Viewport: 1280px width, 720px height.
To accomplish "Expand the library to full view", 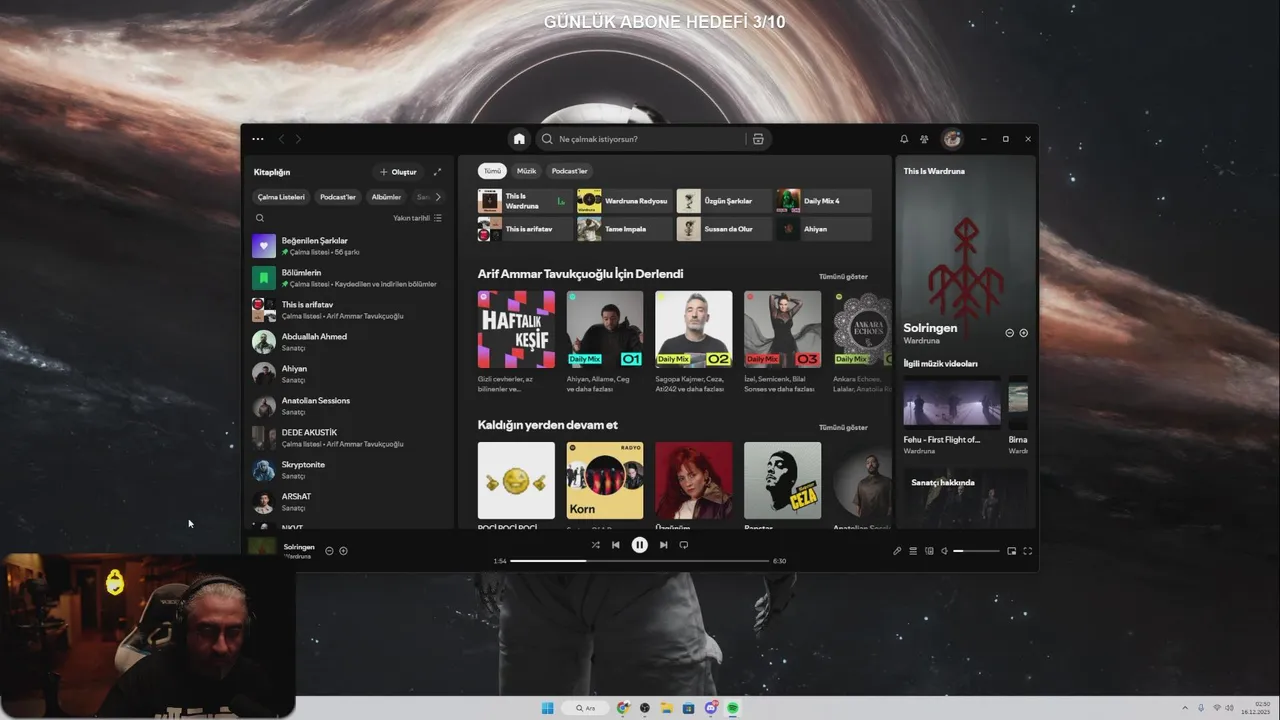I will 437,172.
